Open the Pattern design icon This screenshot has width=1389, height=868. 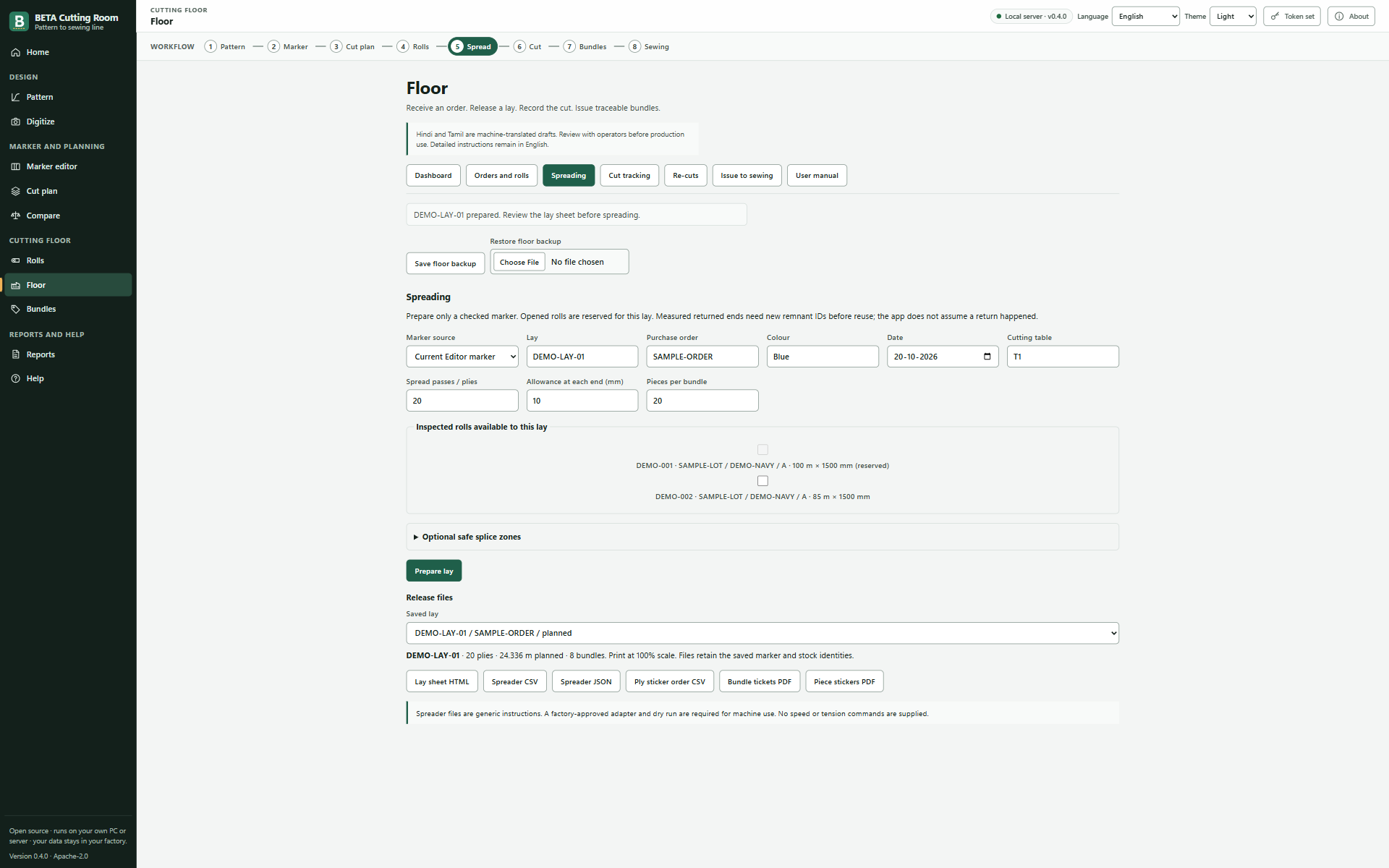15,97
